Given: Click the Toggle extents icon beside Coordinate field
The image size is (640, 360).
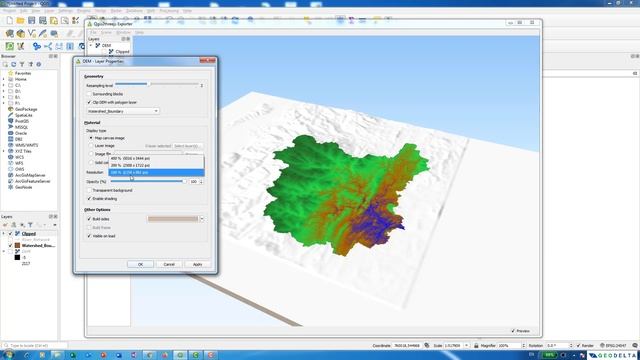Looking at the screenshot, I should click(427, 345).
